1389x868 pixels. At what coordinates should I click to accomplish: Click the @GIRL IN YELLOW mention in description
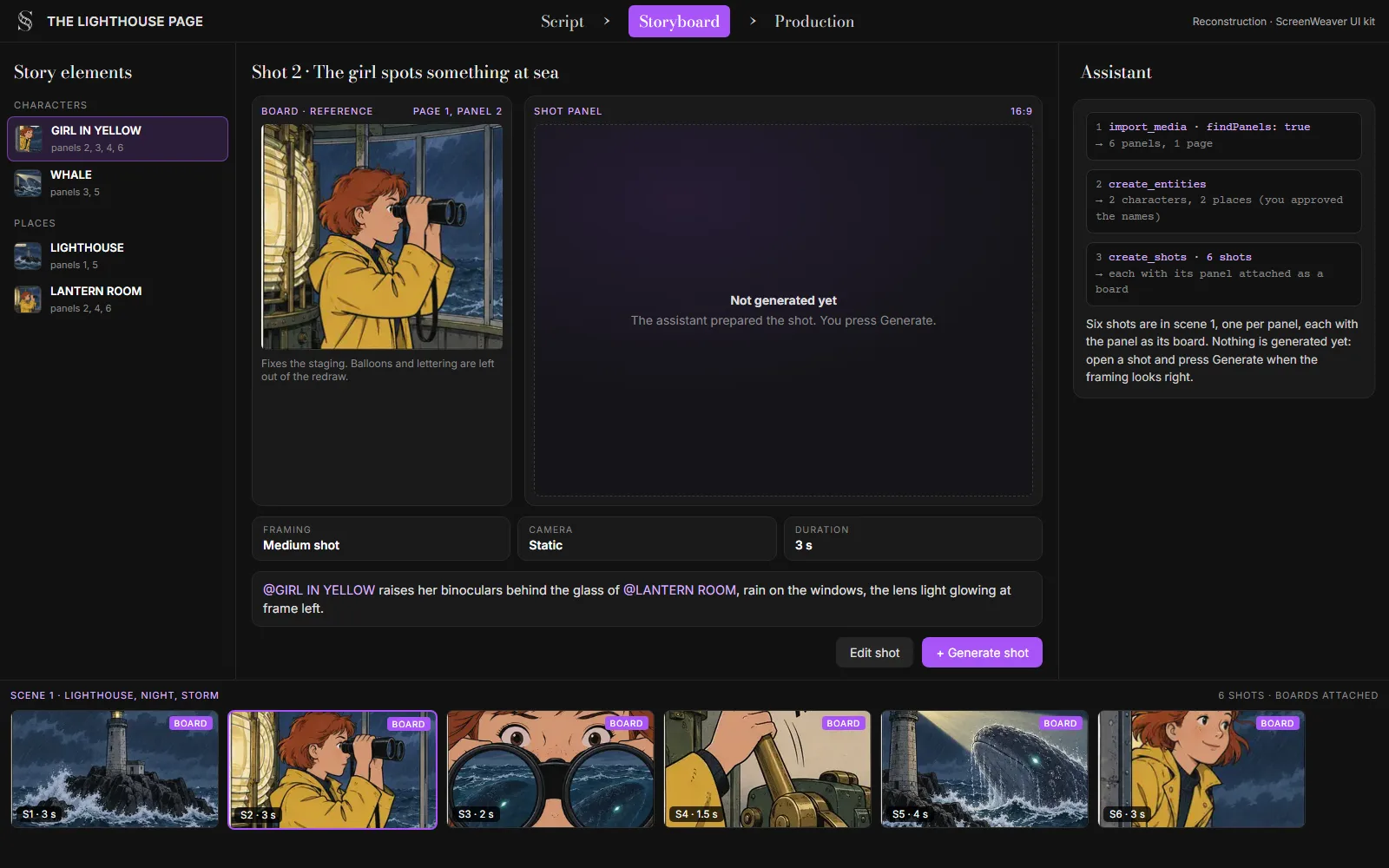coord(319,590)
